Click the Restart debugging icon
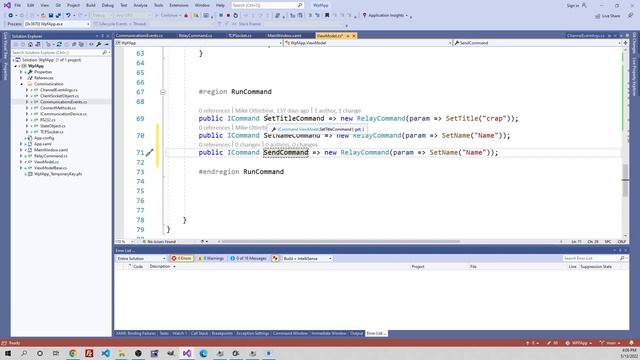The height and width of the screenshot is (360, 640). (236, 16)
